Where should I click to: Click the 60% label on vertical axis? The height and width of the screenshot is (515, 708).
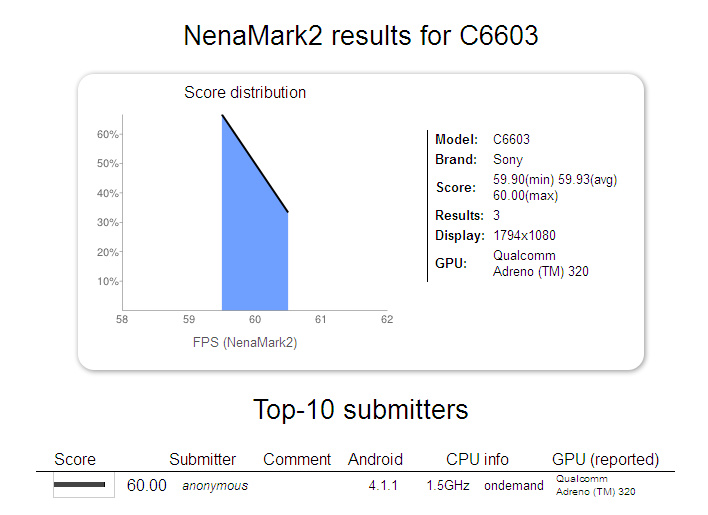(107, 134)
